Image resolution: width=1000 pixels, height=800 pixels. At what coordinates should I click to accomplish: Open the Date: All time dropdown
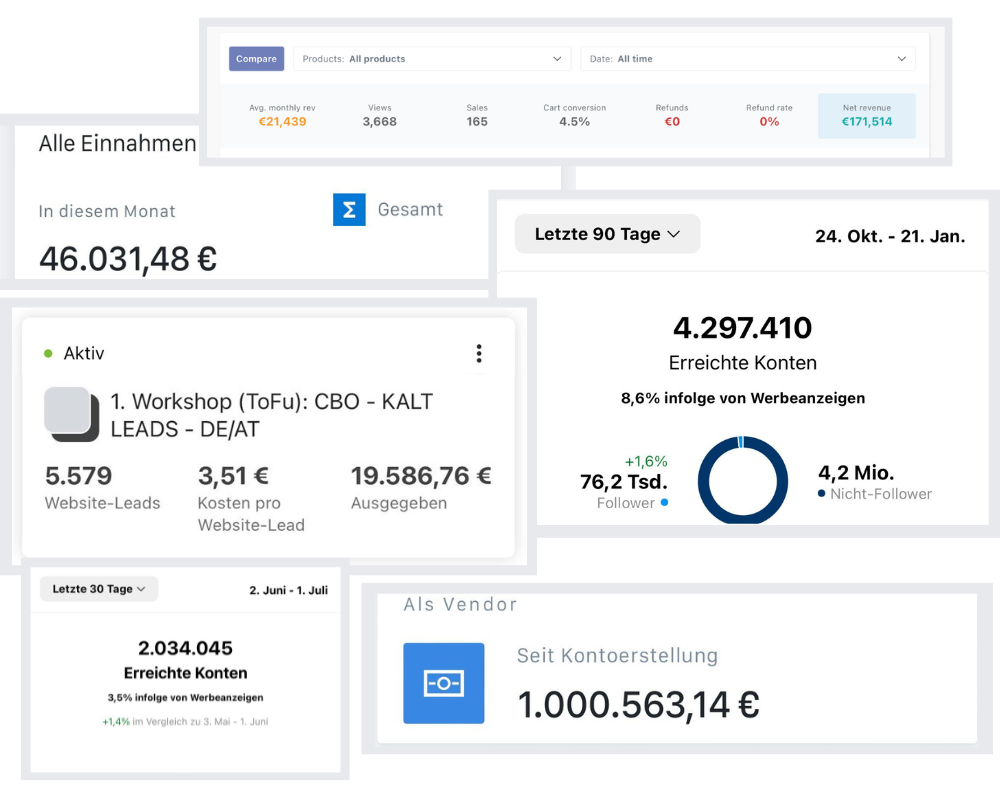pyautogui.click(x=747, y=59)
